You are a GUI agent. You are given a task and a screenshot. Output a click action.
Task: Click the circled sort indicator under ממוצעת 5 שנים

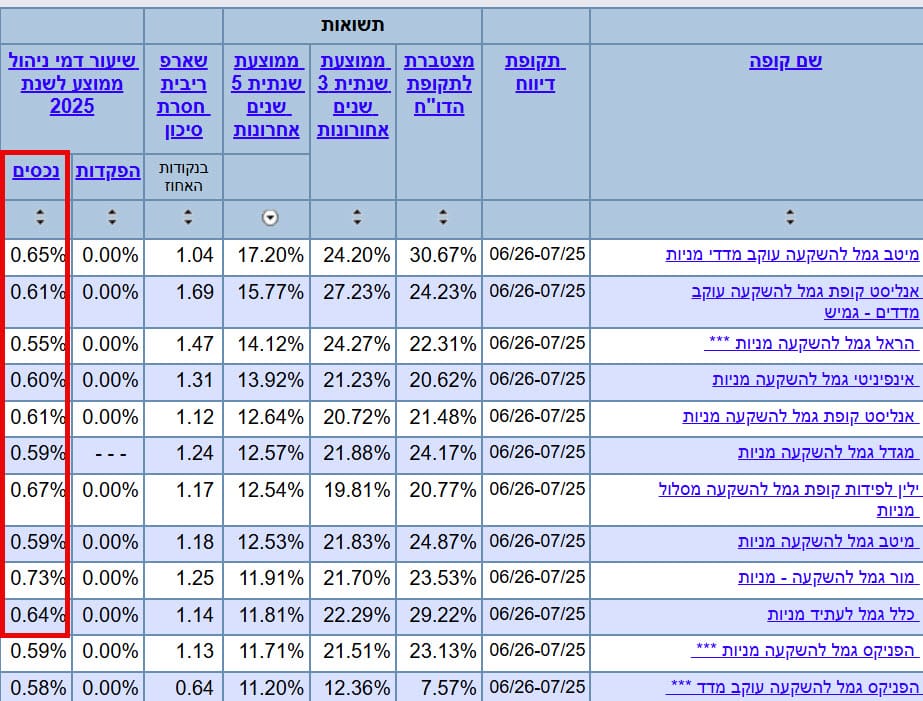click(270, 218)
